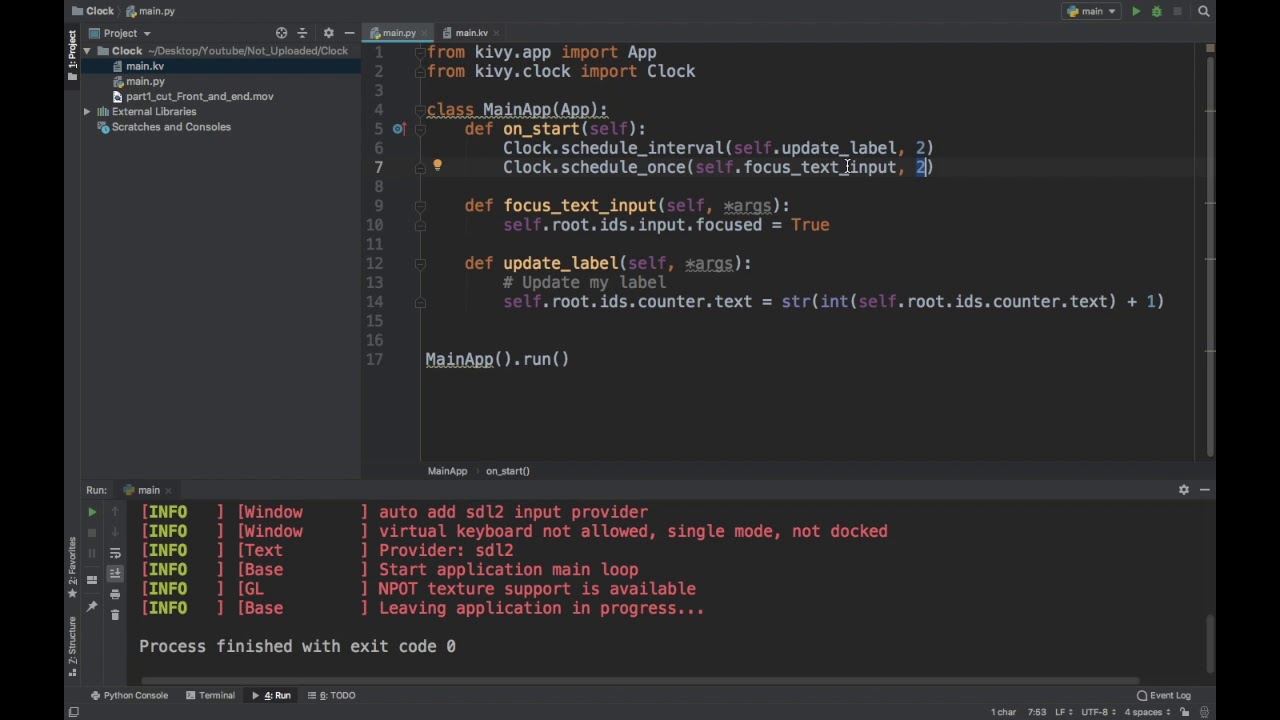Close the main.kv editor tab

[x=495, y=33]
